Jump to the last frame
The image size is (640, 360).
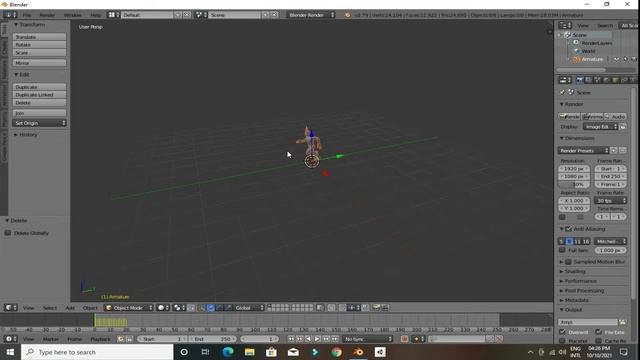coord(335,339)
